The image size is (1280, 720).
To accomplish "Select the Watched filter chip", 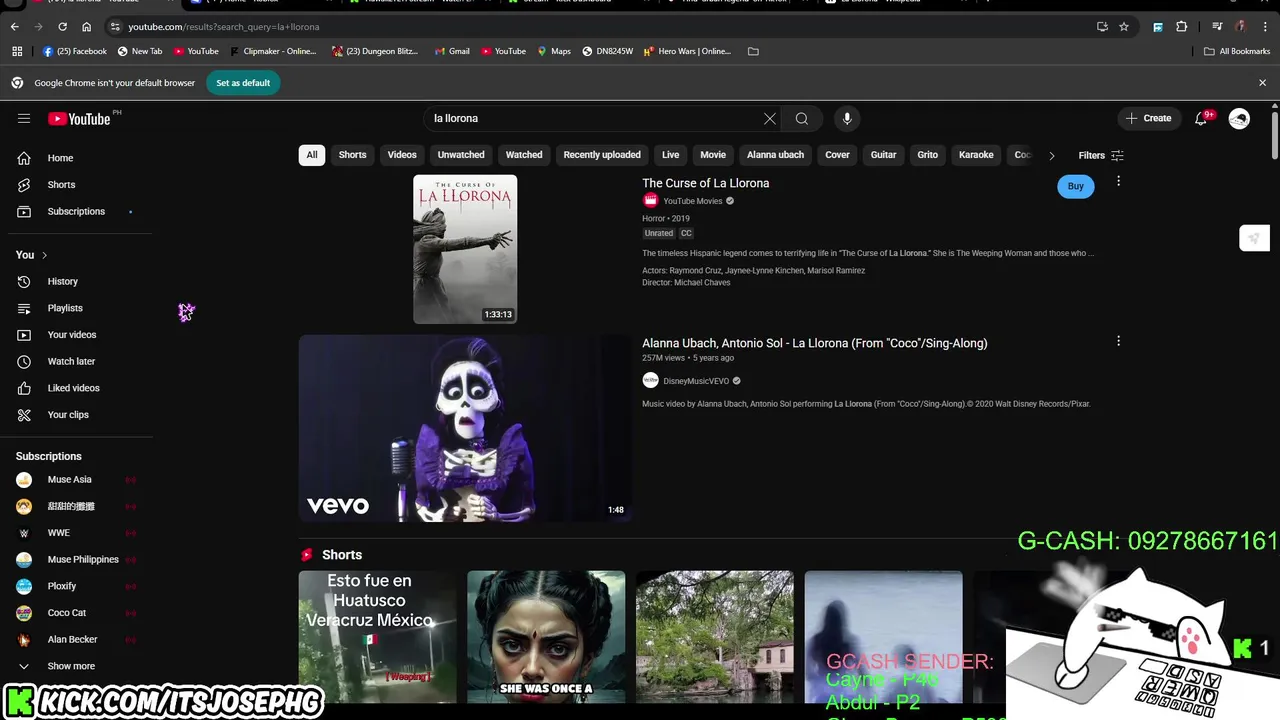I will pyautogui.click(x=524, y=155).
